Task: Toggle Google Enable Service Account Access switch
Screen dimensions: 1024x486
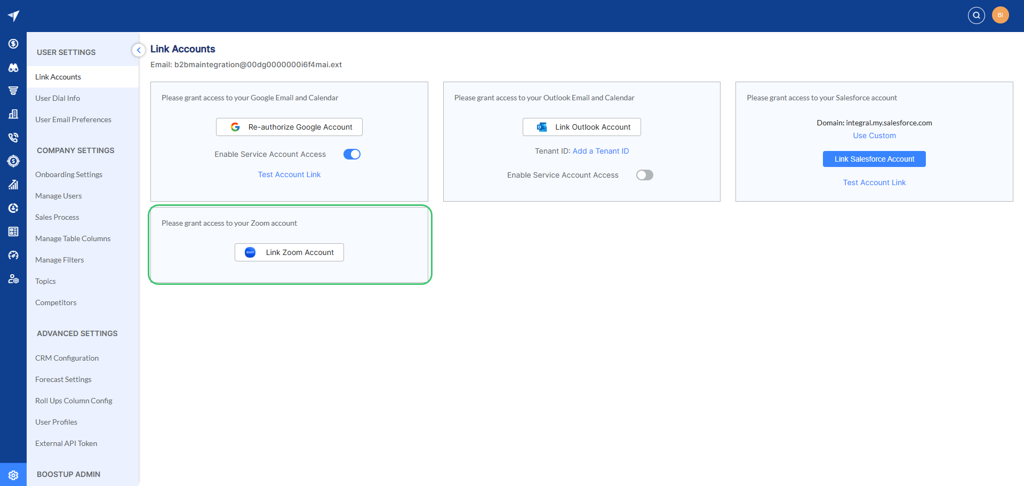Action: [x=352, y=154]
